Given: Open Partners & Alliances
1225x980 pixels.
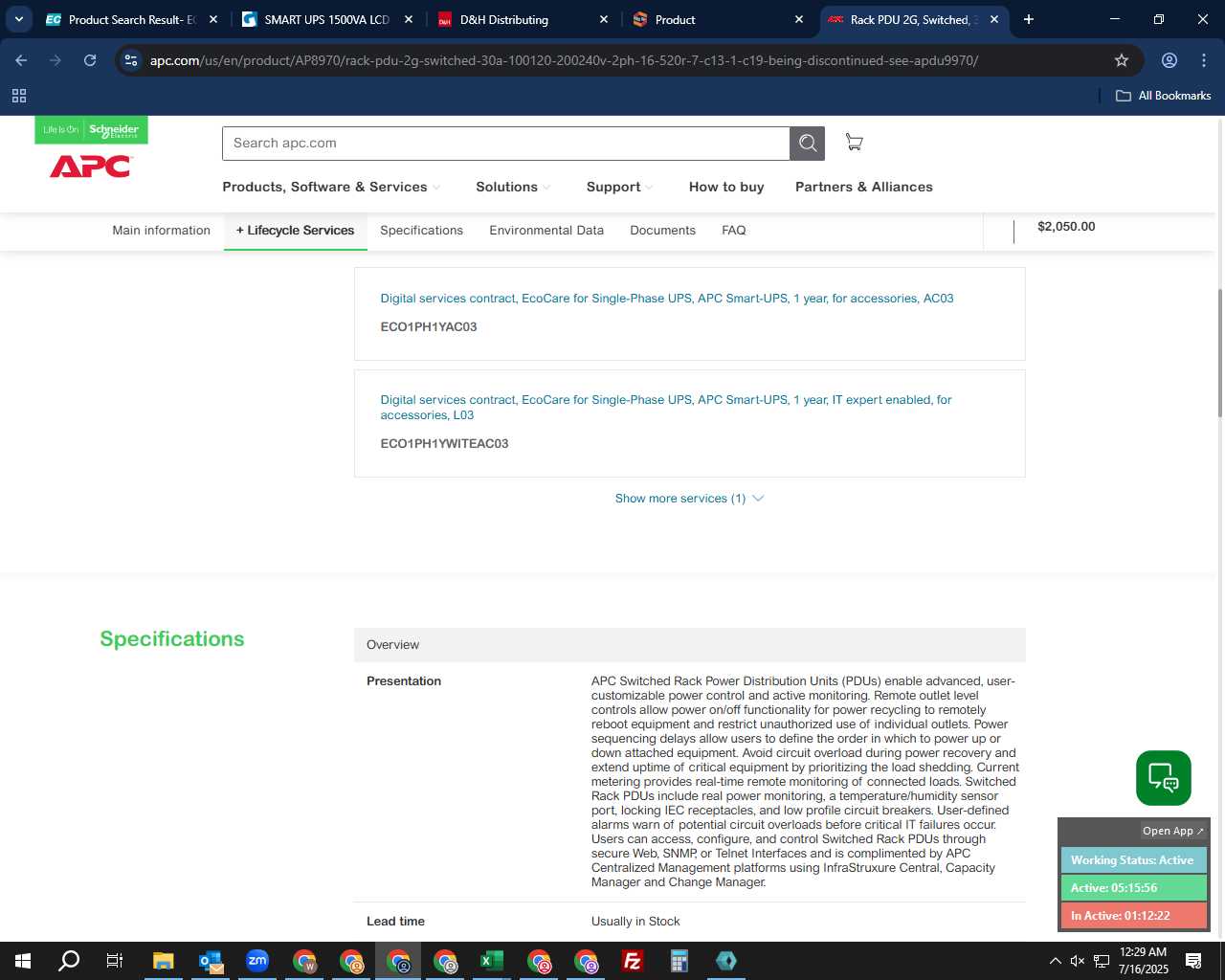Looking at the screenshot, I should point(864,187).
